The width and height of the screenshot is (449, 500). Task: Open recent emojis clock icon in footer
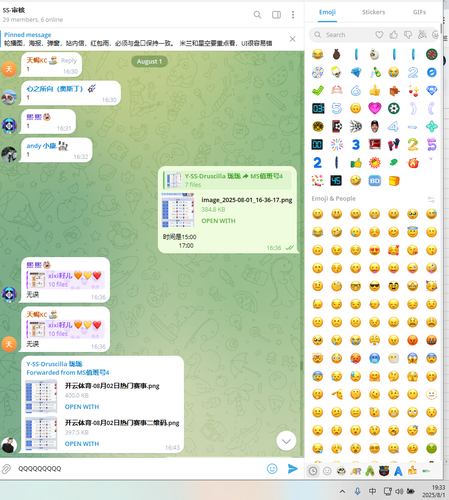pos(313,471)
